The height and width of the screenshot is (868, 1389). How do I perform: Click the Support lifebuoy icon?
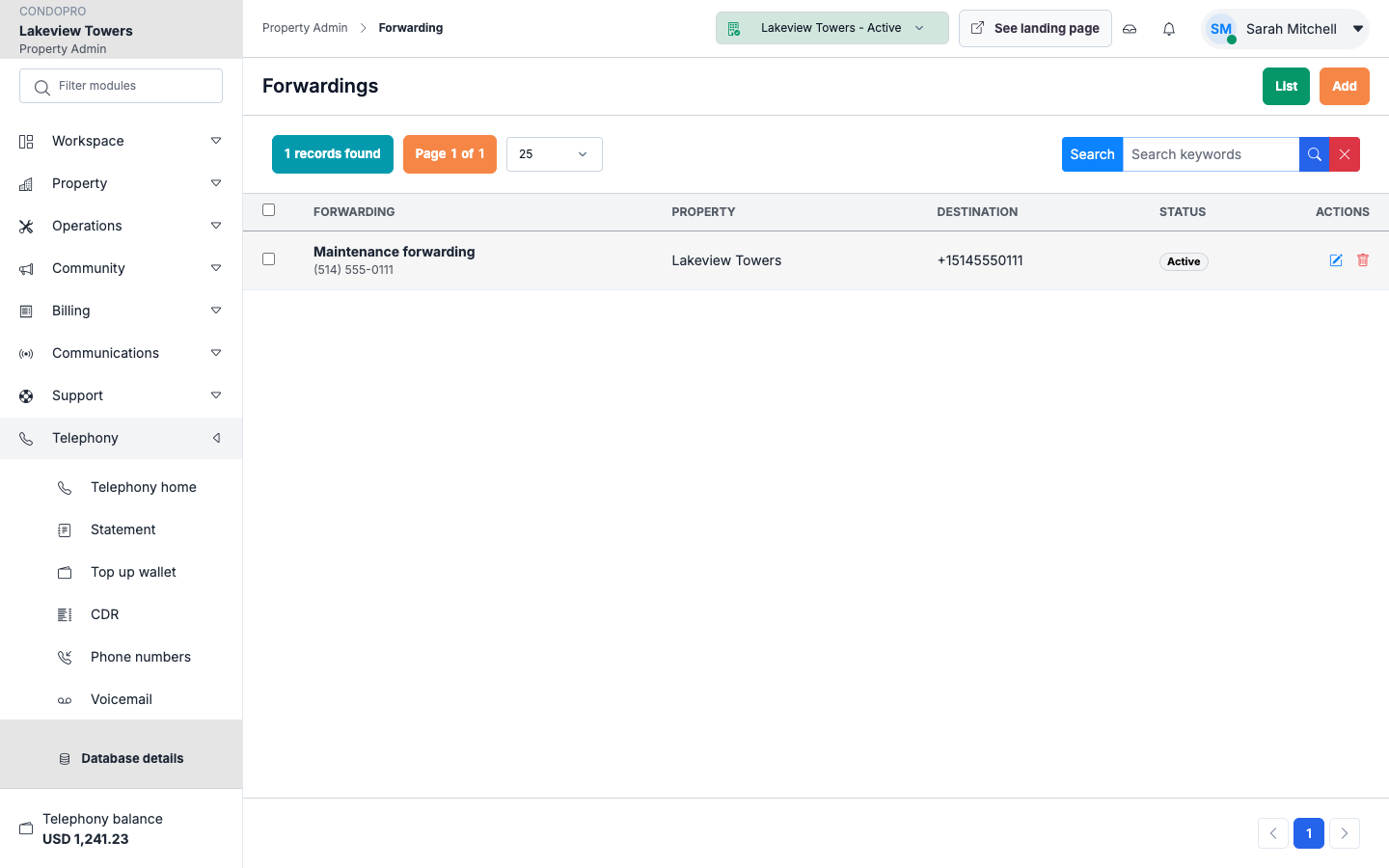[26, 396]
